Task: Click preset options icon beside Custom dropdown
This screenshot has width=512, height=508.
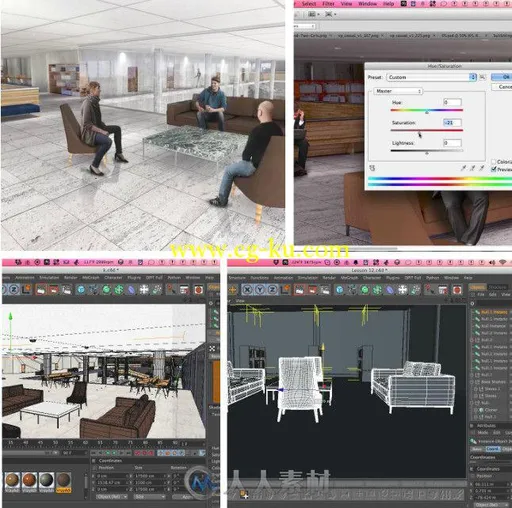Action: point(482,77)
